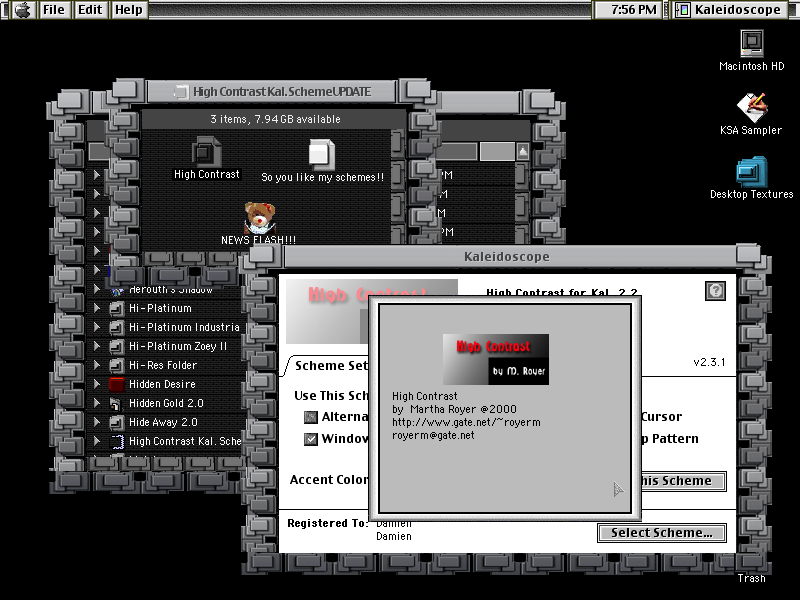Click the "3 items, 7.94 GB available" header

point(275,119)
